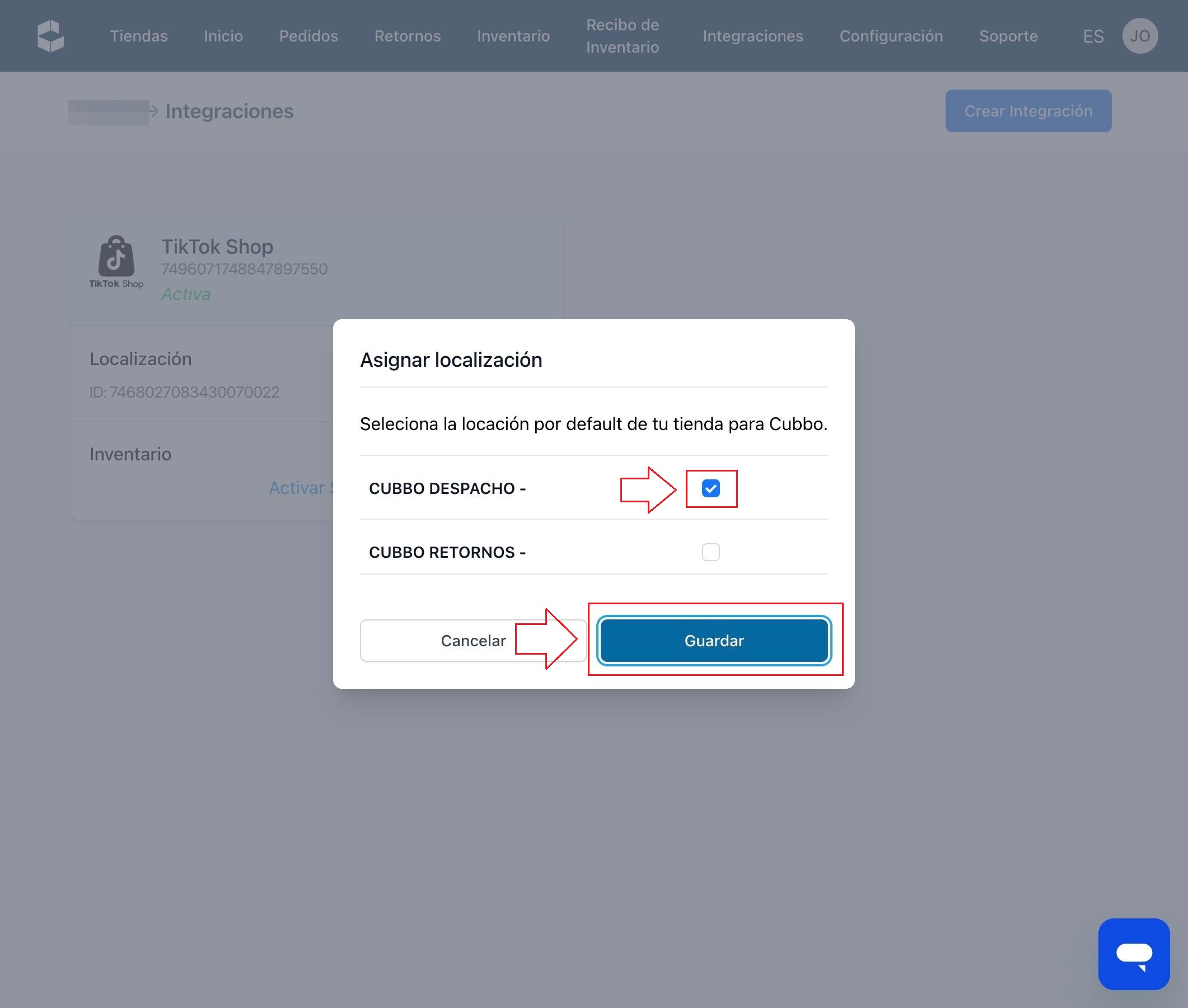Open the ES language selector

[x=1093, y=36]
